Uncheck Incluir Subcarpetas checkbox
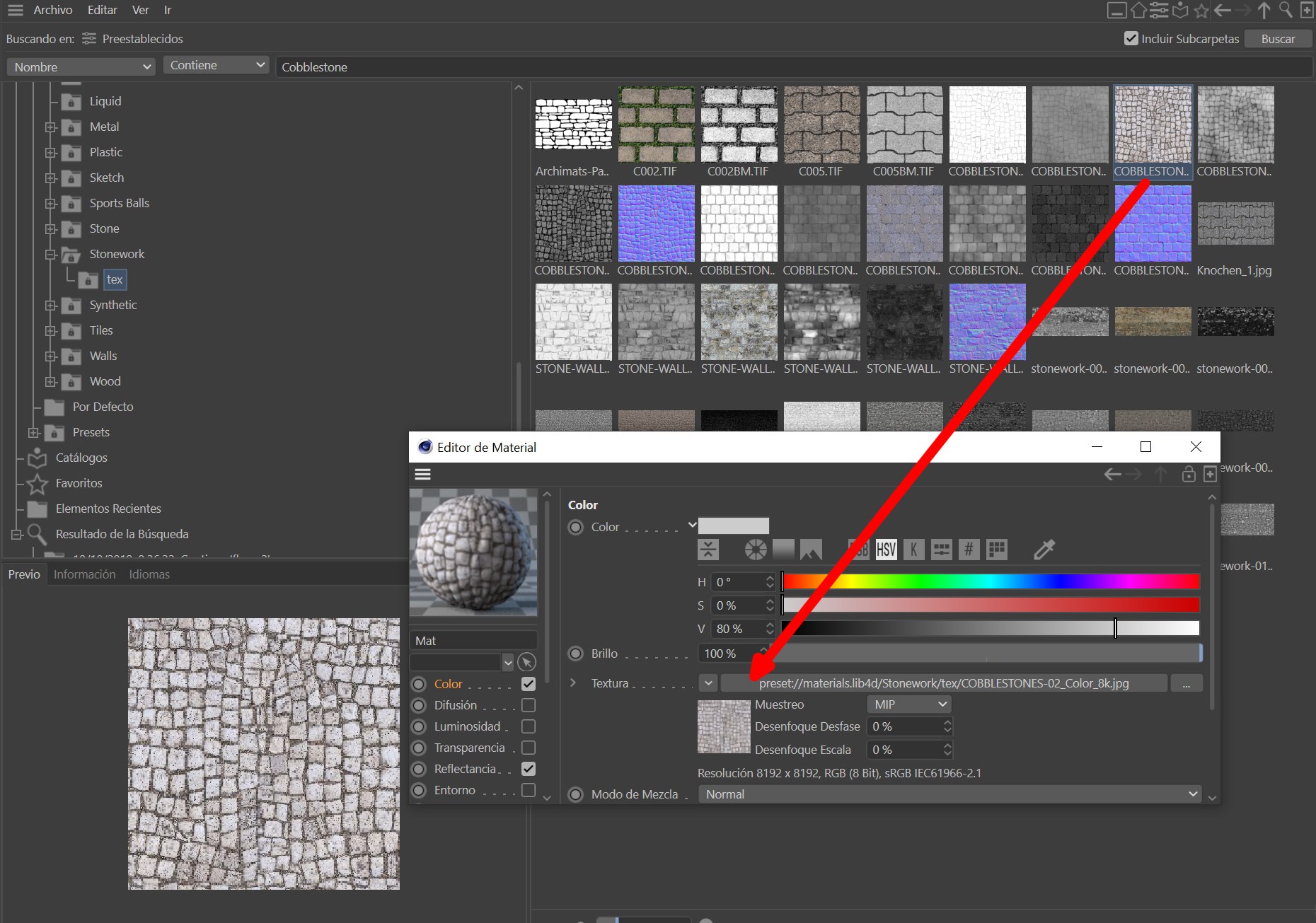1316x923 pixels. (x=1131, y=39)
